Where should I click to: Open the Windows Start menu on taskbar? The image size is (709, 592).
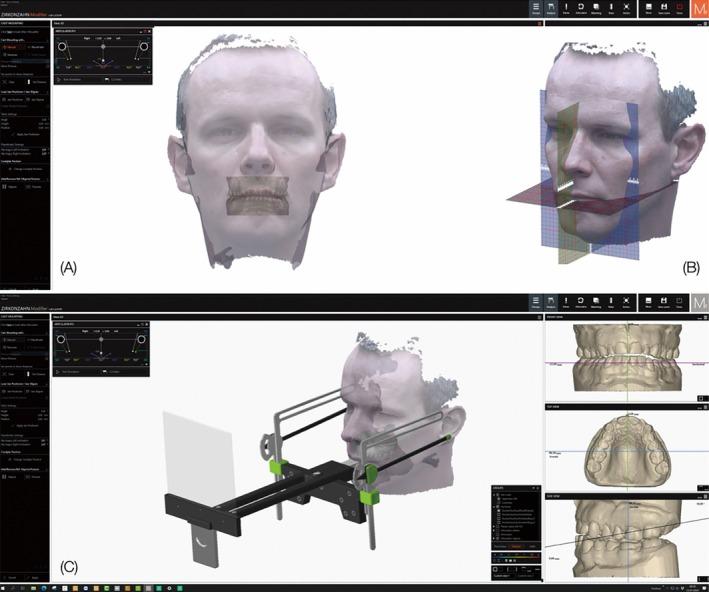click(x=4, y=587)
